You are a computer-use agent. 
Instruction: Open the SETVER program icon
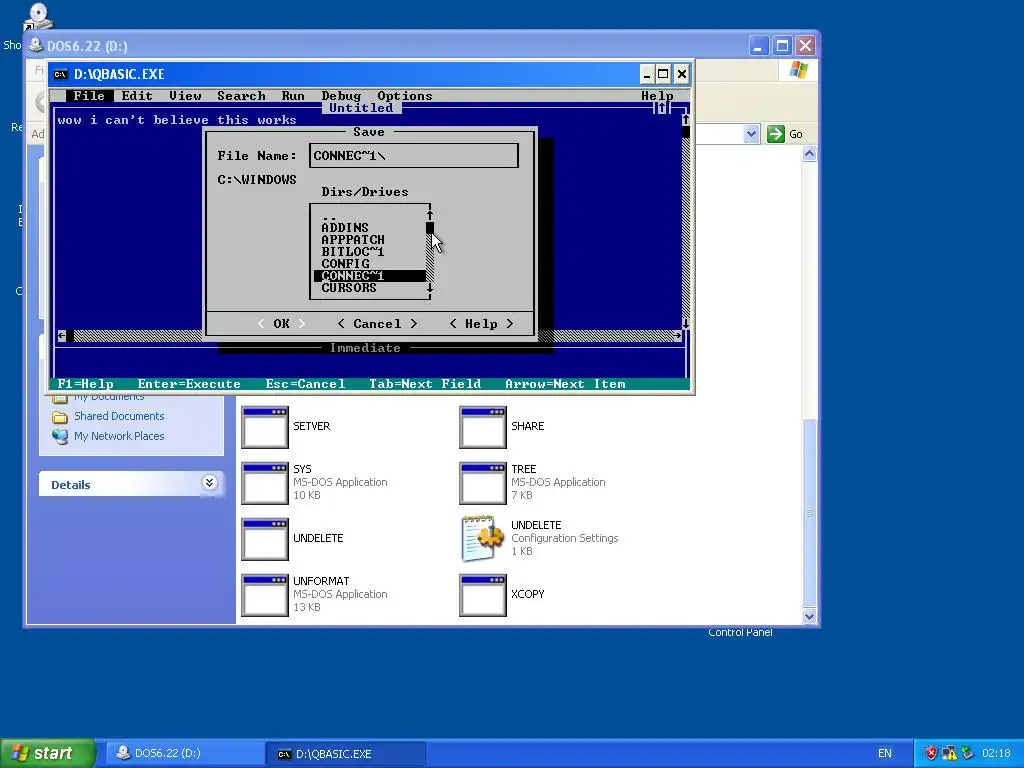pyautogui.click(x=264, y=427)
